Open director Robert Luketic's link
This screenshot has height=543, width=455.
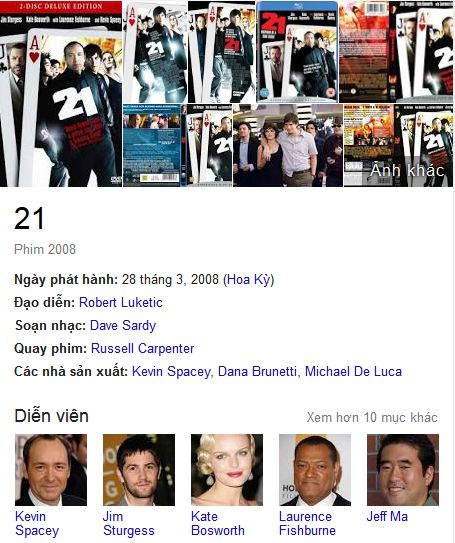pyautogui.click(x=121, y=302)
